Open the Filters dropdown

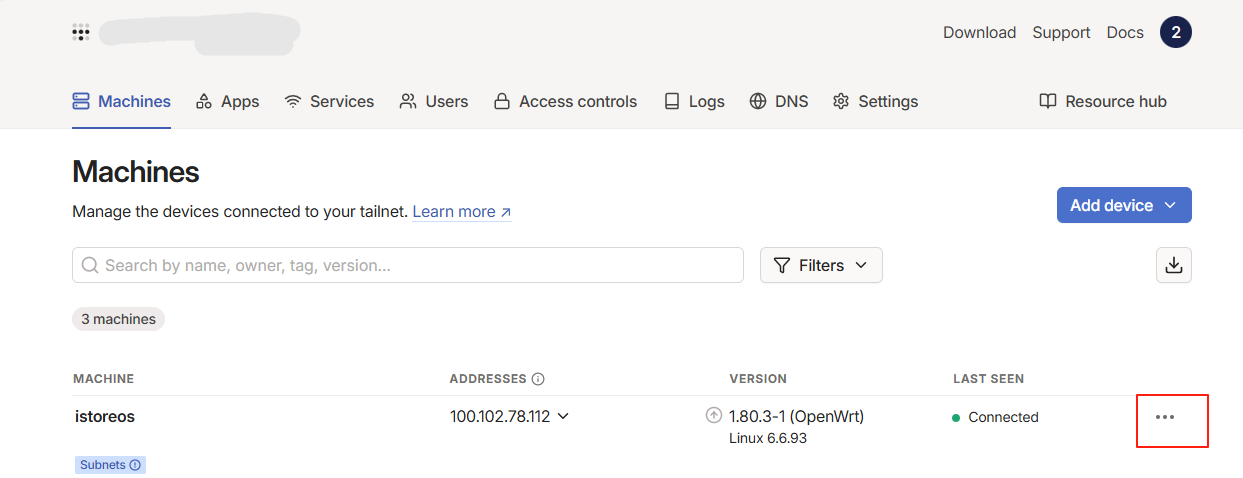pos(821,265)
